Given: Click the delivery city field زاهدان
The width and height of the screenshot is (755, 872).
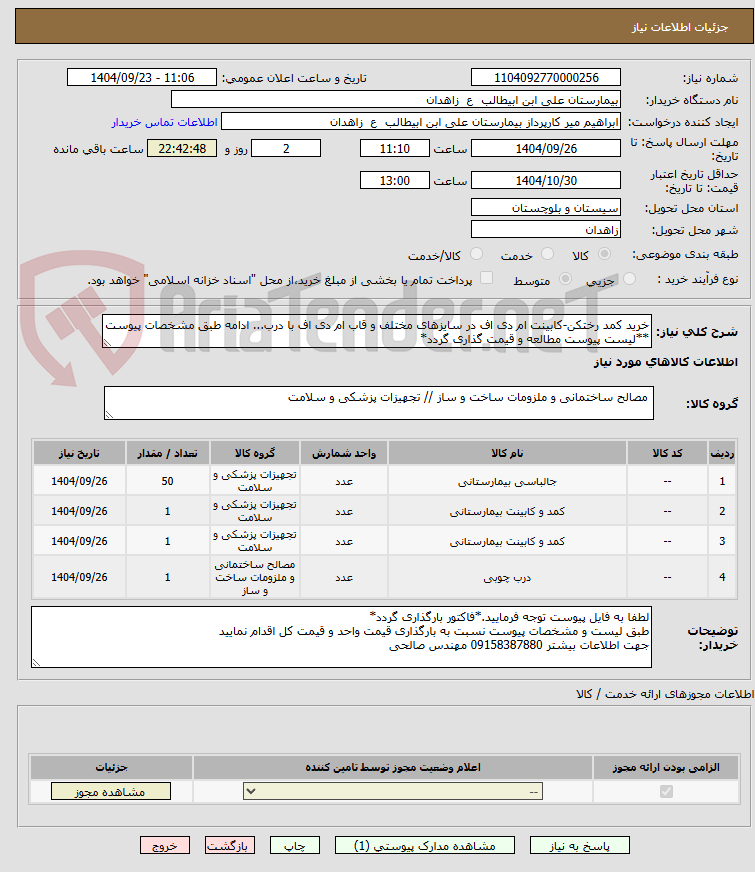Looking at the screenshot, I should [546, 230].
